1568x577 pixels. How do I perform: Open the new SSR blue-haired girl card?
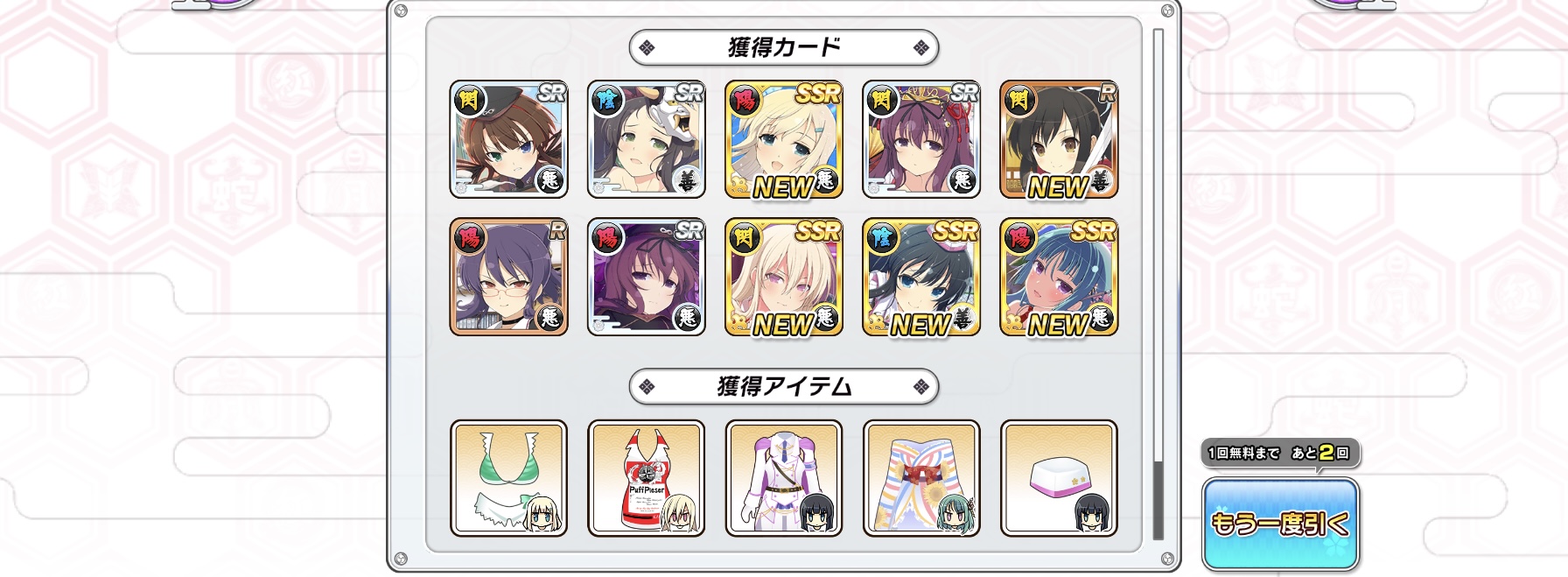(1059, 277)
